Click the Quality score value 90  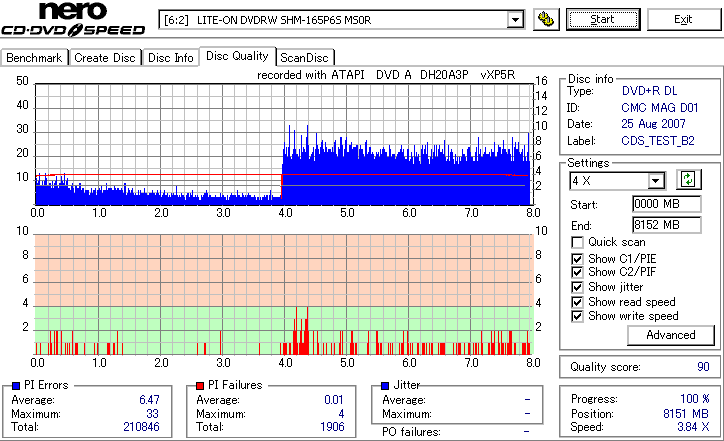pos(703,367)
